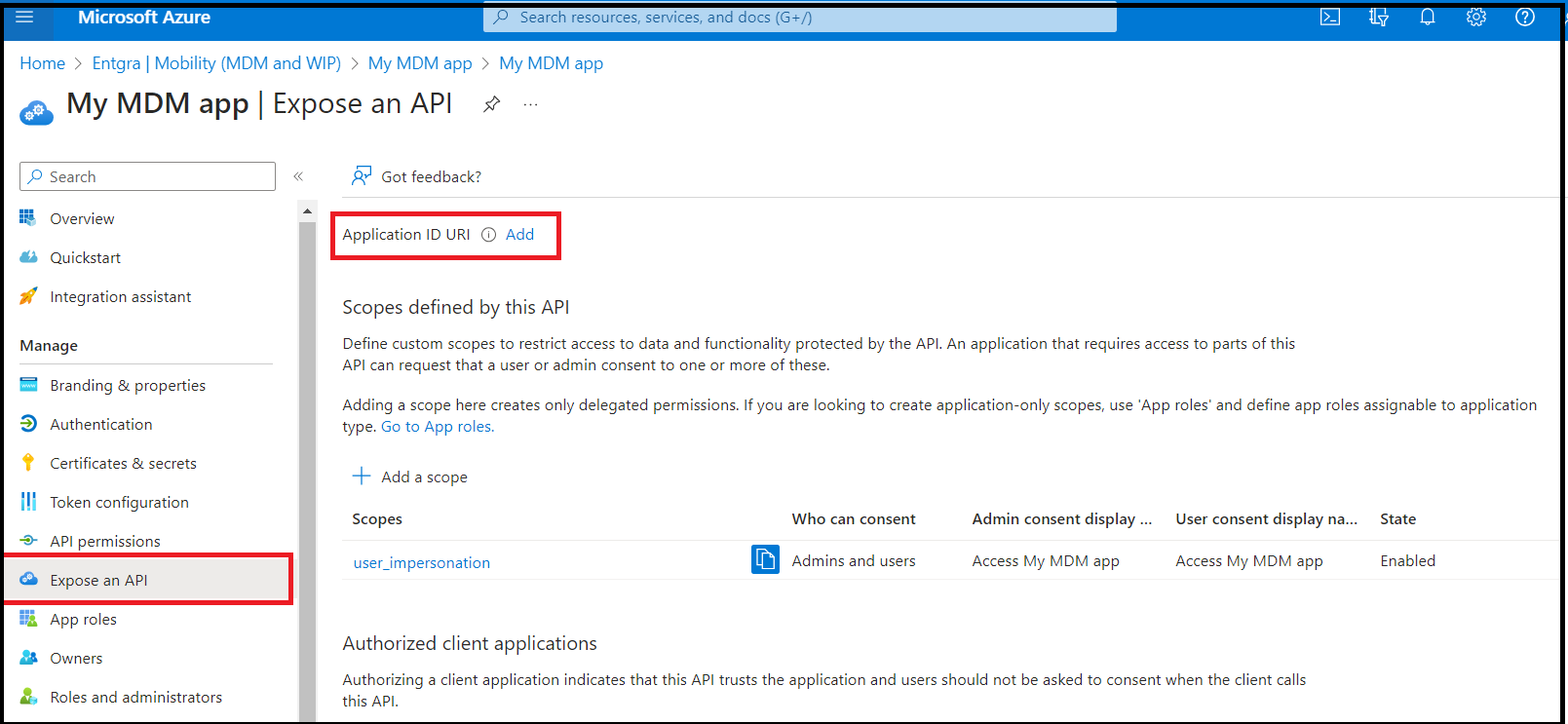The width and height of the screenshot is (1568, 724).
Task: Click the API permissions icon
Action: pos(28,540)
